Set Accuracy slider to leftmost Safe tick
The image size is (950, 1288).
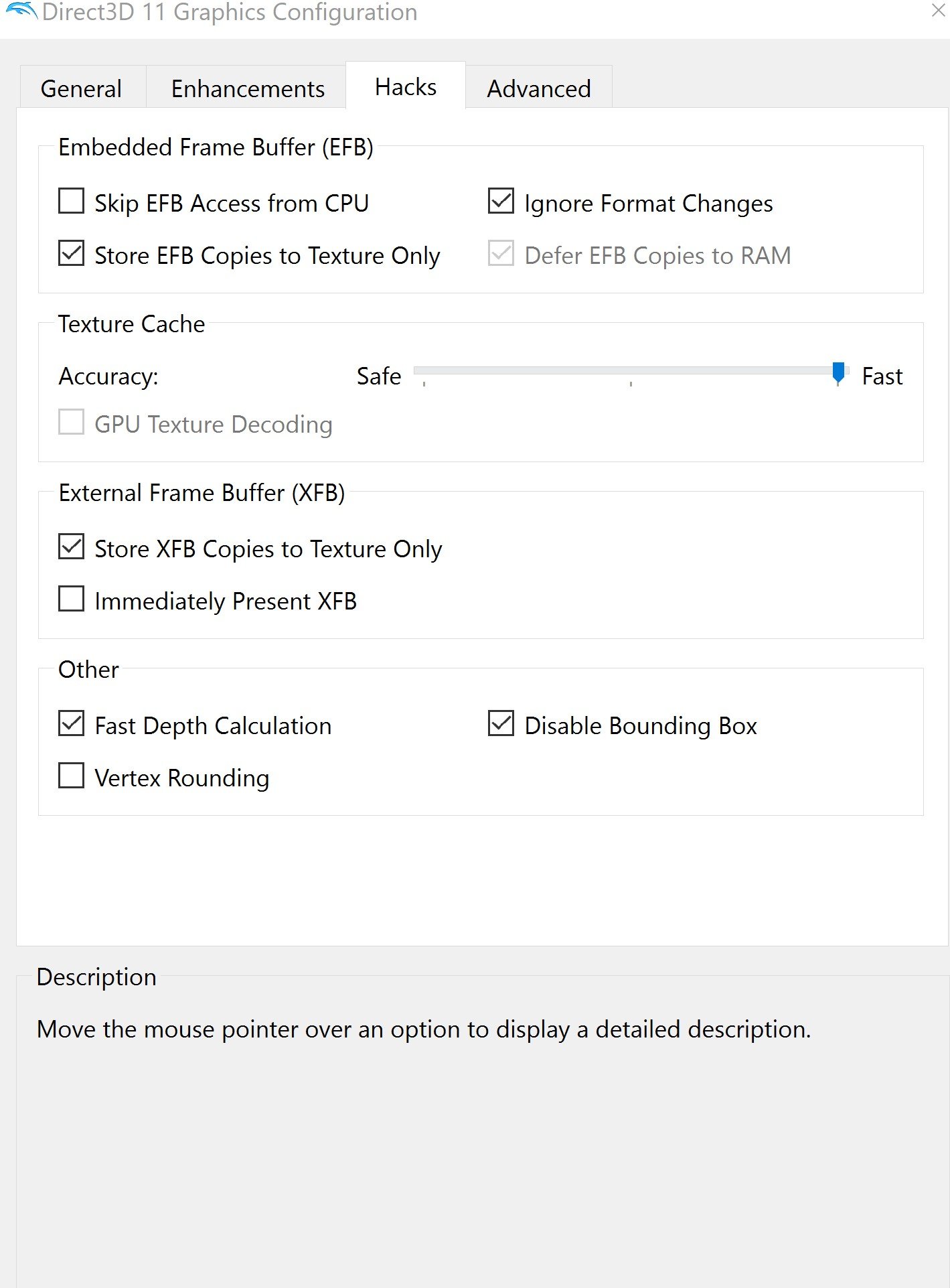(x=424, y=371)
